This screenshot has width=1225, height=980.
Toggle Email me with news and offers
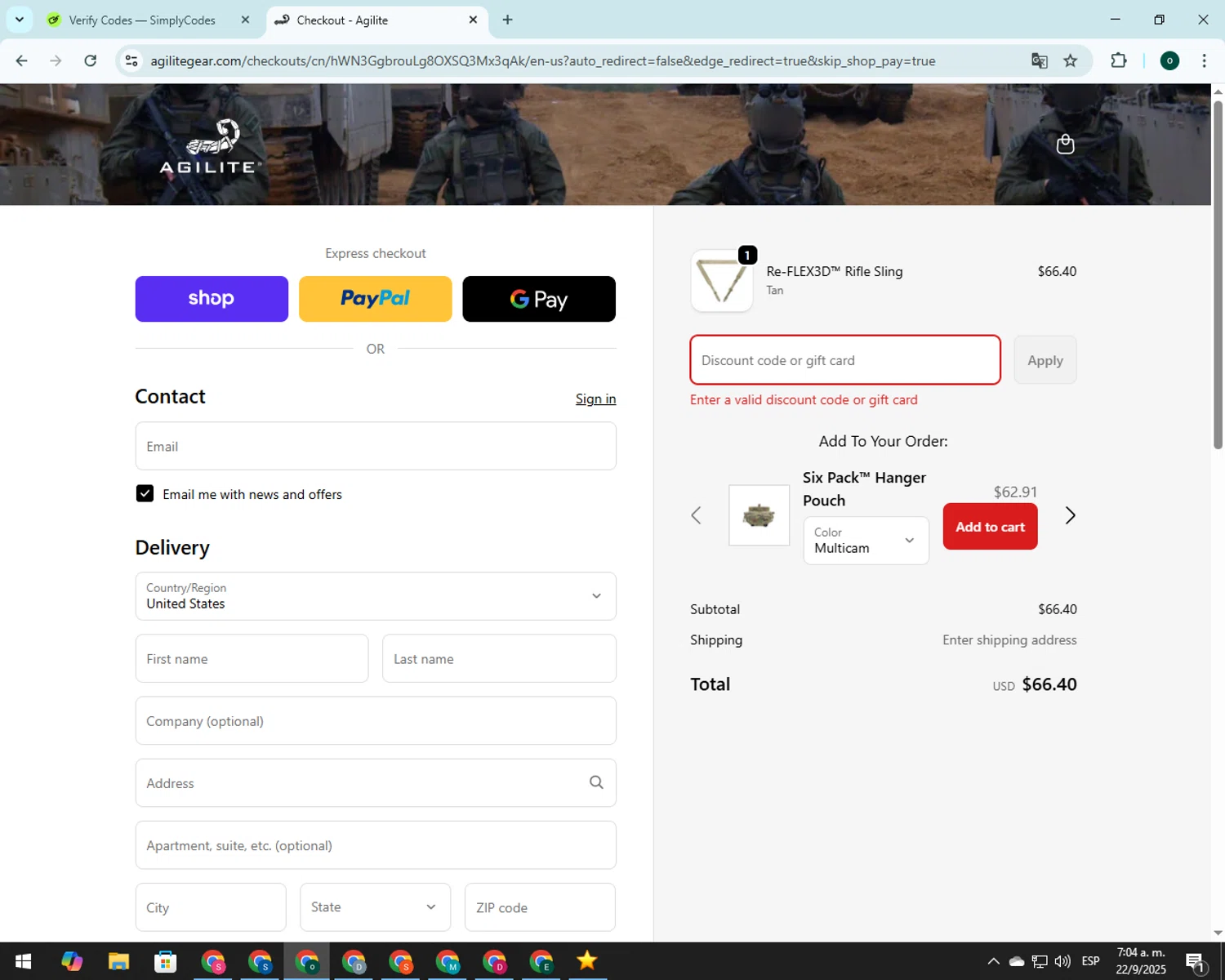(145, 493)
